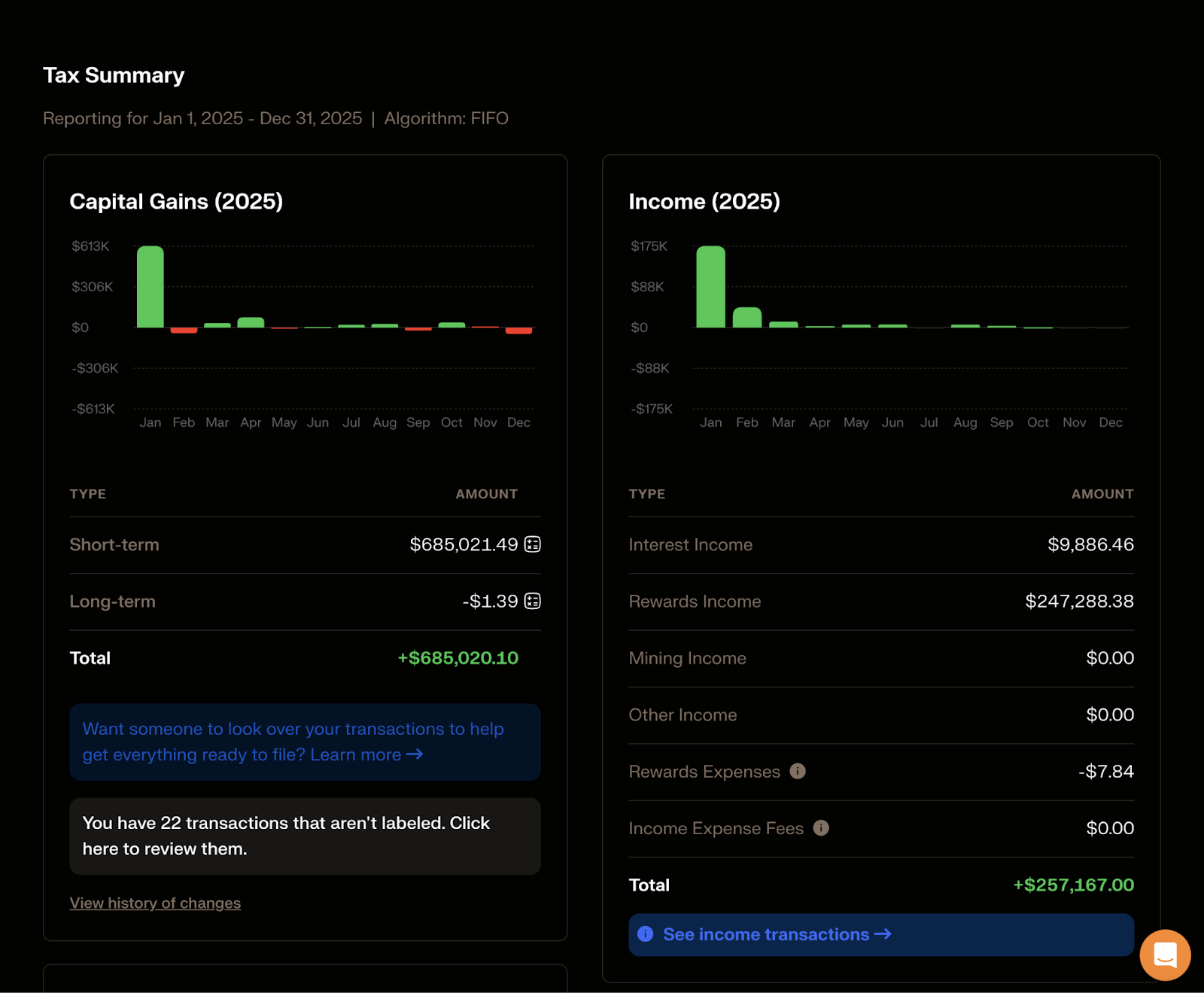Click January bar in Capital Gains chart
The height and width of the screenshot is (993, 1204).
pyautogui.click(x=150, y=287)
